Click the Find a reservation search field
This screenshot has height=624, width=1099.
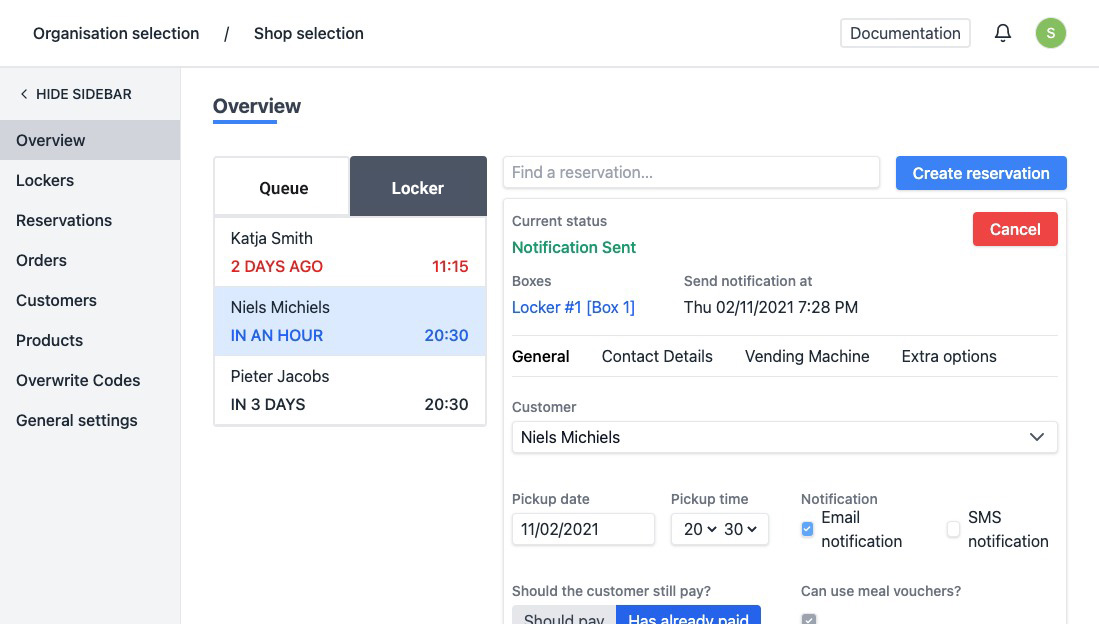(x=691, y=172)
